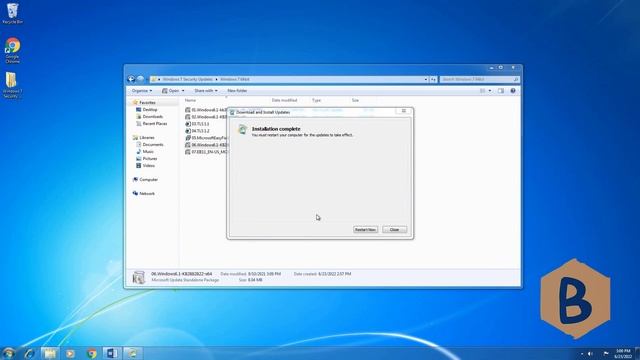640x360 pixels.
Task: Open the Pictures library
Action: pos(149,158)
